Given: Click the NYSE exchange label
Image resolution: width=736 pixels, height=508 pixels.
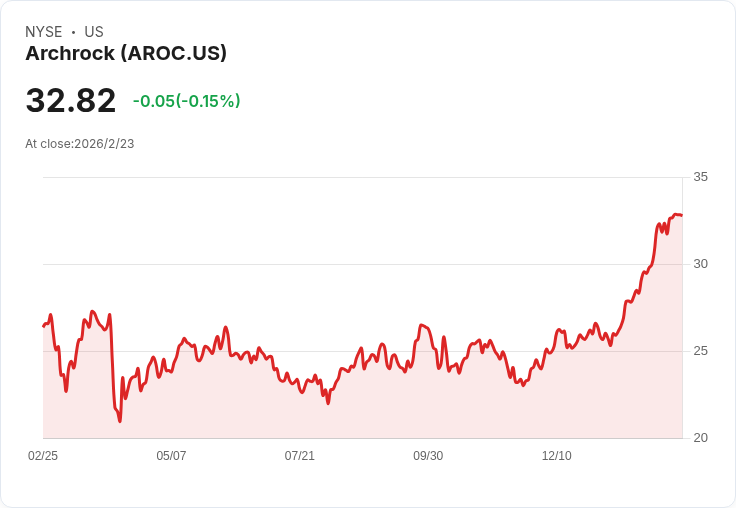Looking at the screenshot, I should click(44, 32).
